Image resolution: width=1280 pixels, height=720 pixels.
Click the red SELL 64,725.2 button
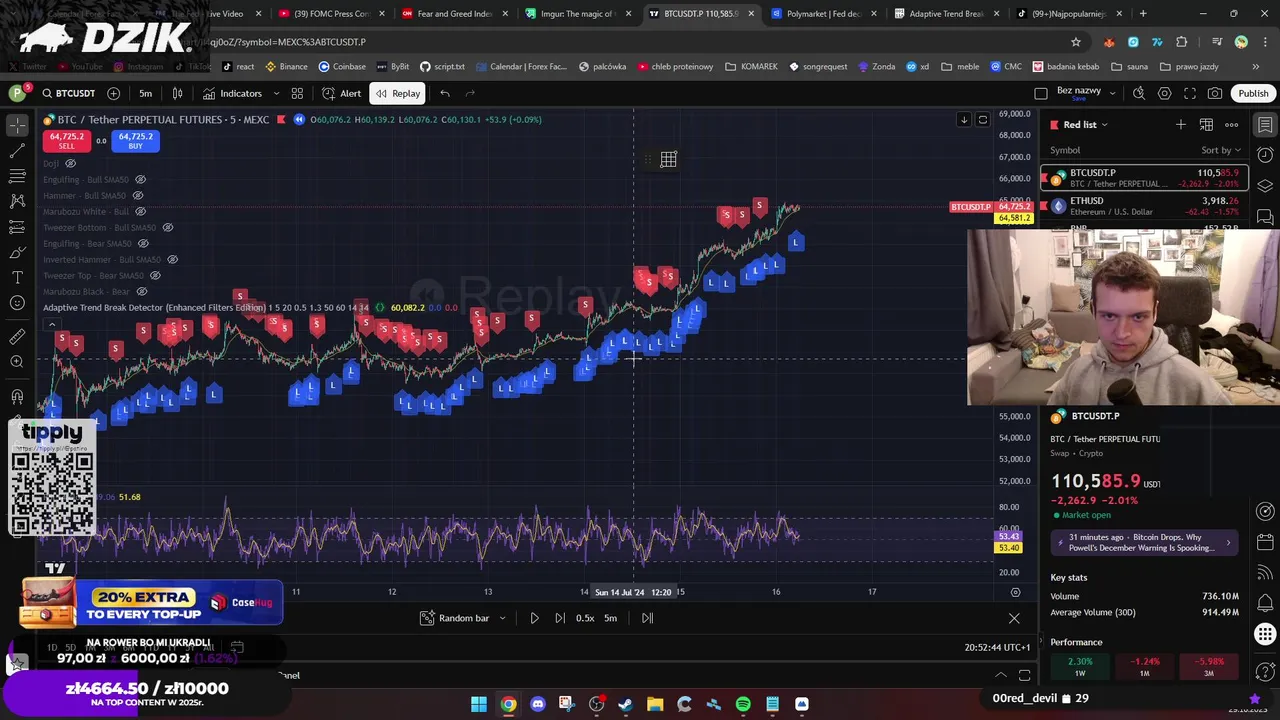67,141
